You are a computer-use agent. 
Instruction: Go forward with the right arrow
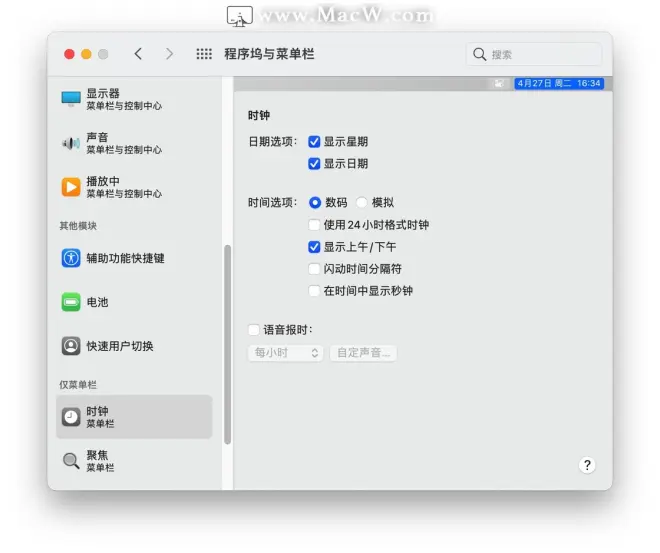point(169,54)
